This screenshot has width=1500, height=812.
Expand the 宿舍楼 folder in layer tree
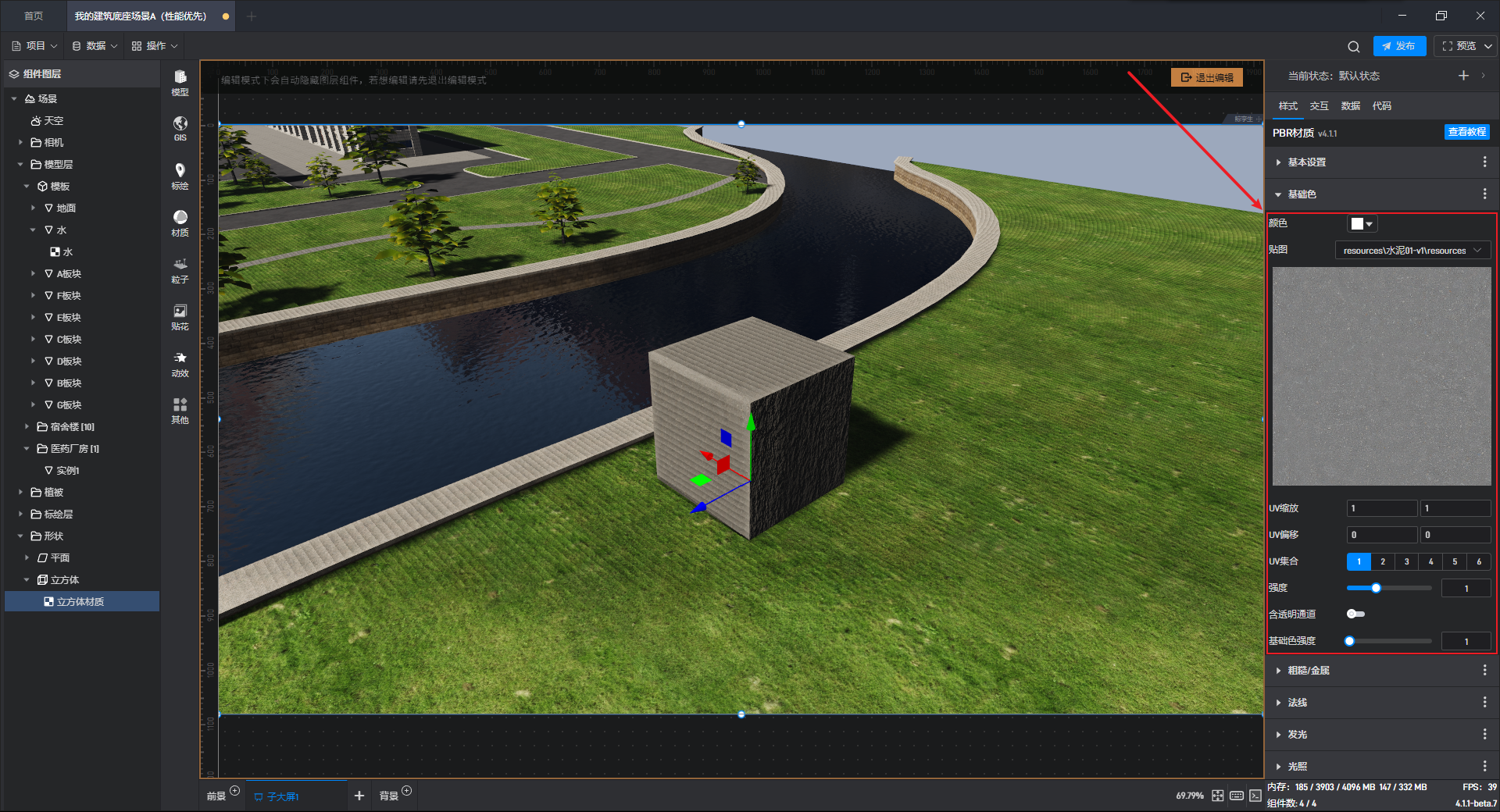coord(27,427)
